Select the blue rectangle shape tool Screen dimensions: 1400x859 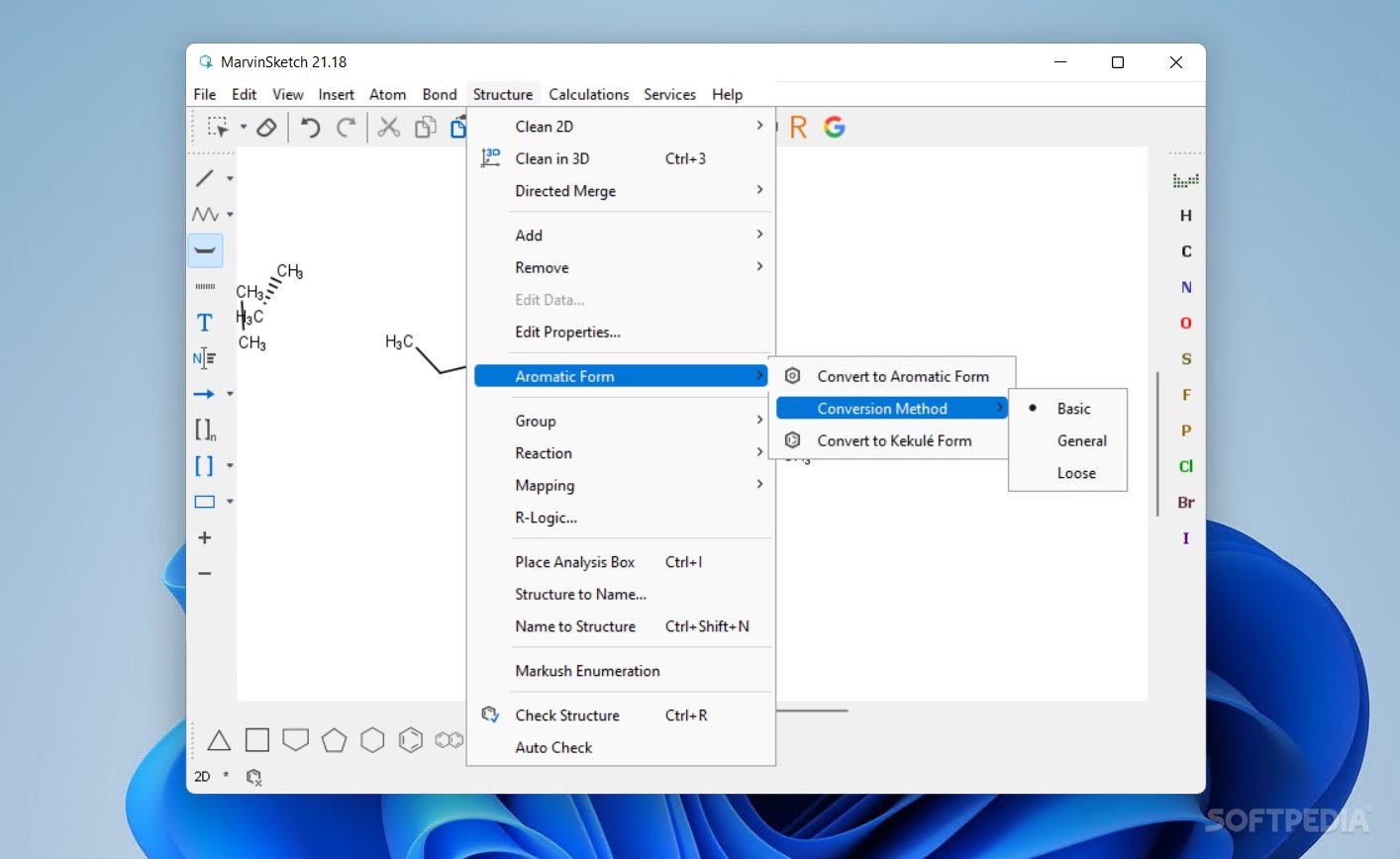coord(205,502)
